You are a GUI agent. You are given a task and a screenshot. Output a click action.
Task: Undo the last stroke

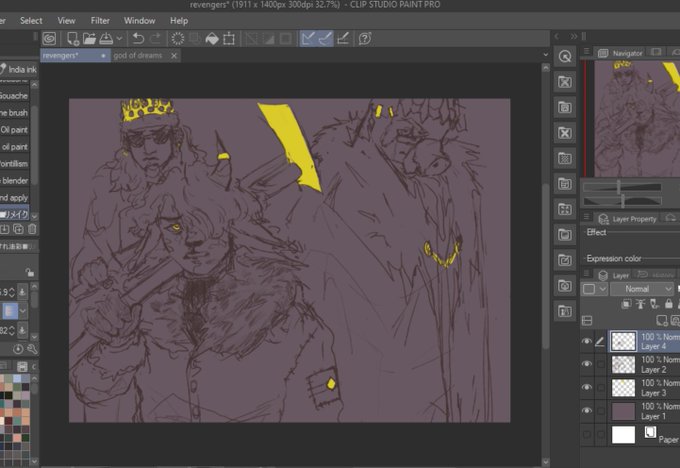coord(138,39)
